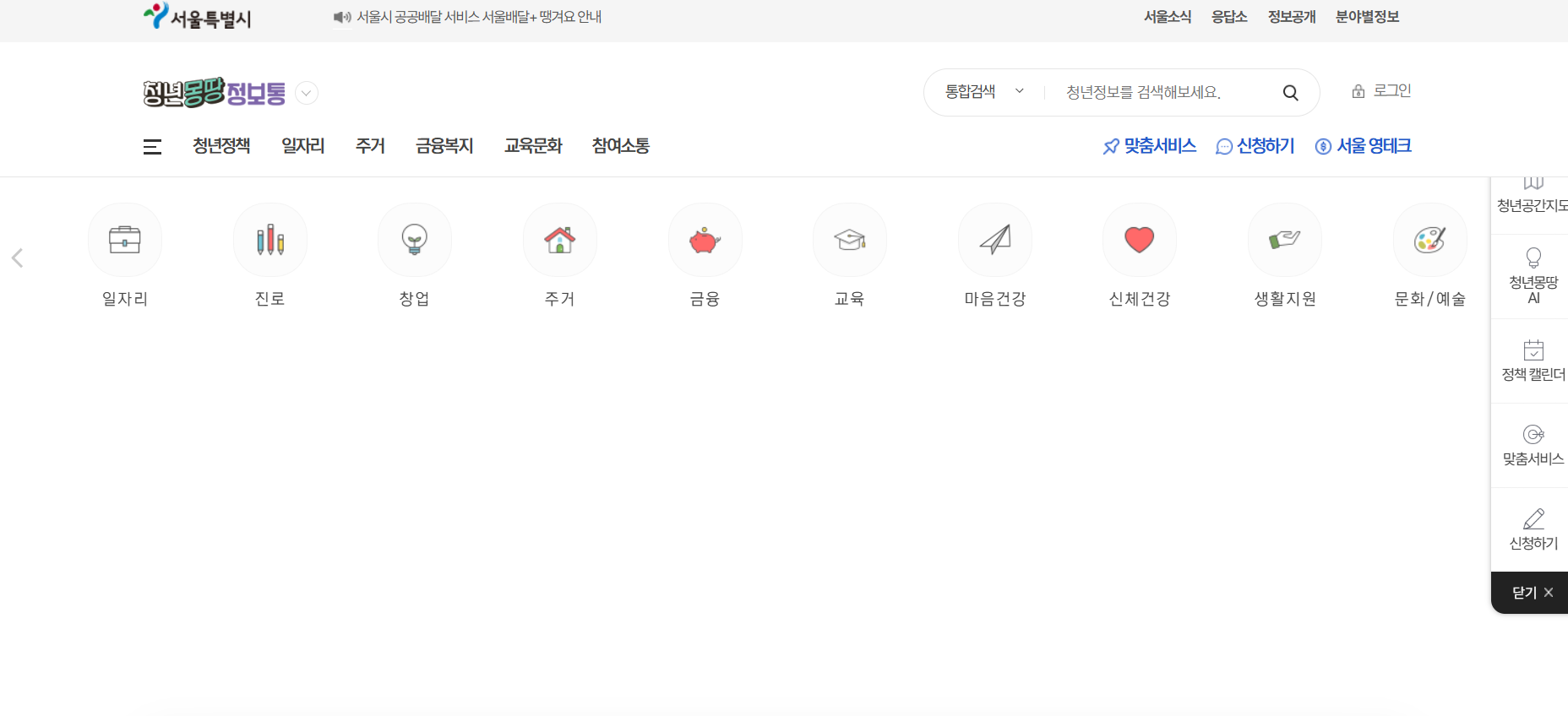1568x716 pixels.
Task: Open 청년공간지도 in the side panel
Action: coord(1530,196)
